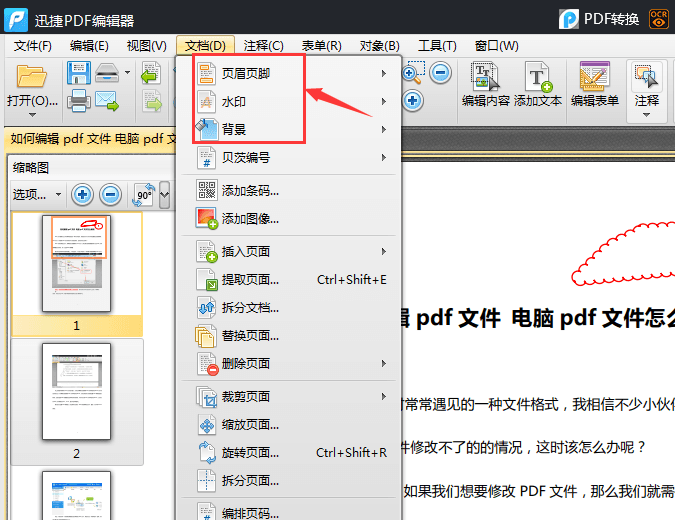
Task: Select the 添加文本 tool
Action: [x=538, y=84]
